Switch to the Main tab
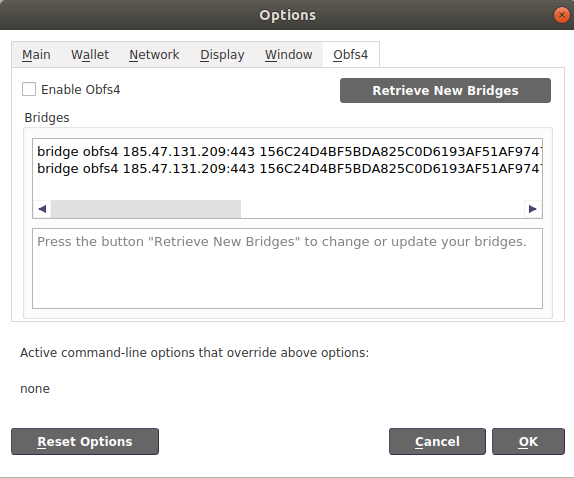The width and height of the screenshot is (574, 478). tap(36, 55)
